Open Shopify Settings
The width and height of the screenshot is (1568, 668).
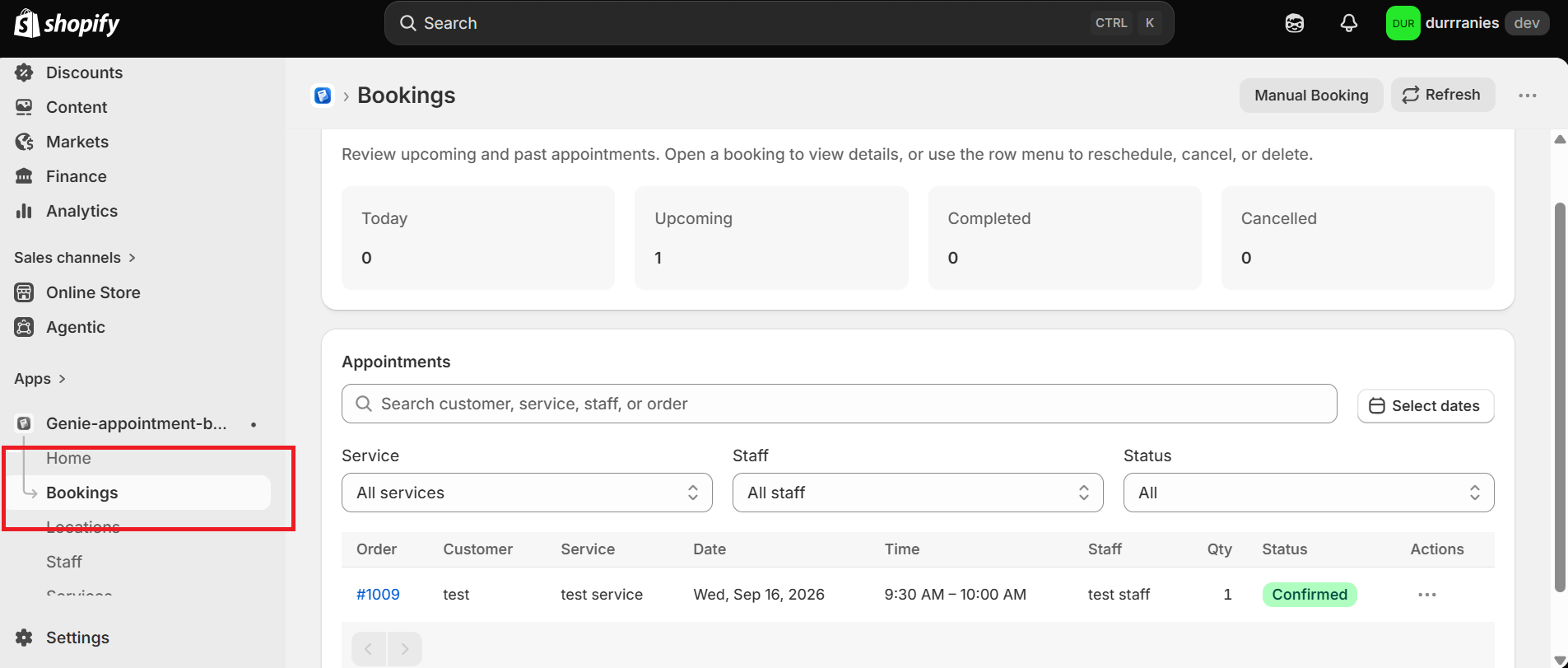tap(77, 638)
